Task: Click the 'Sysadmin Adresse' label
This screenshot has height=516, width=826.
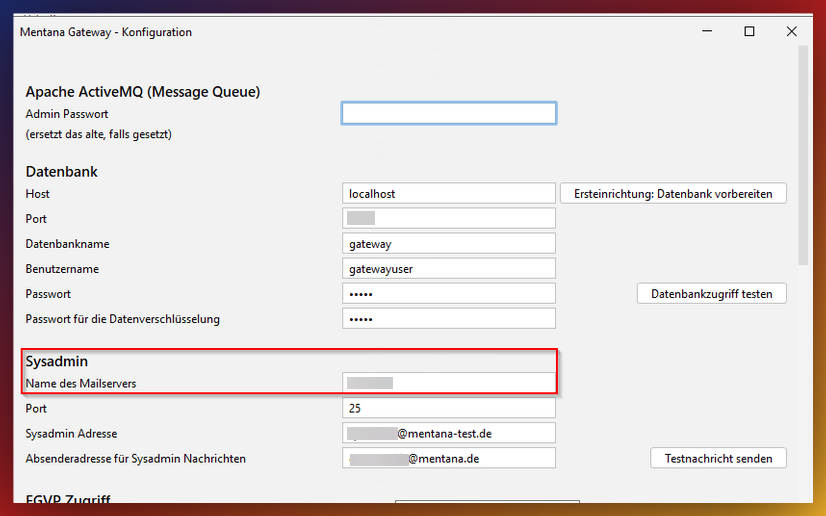Action: click(71, 434)
